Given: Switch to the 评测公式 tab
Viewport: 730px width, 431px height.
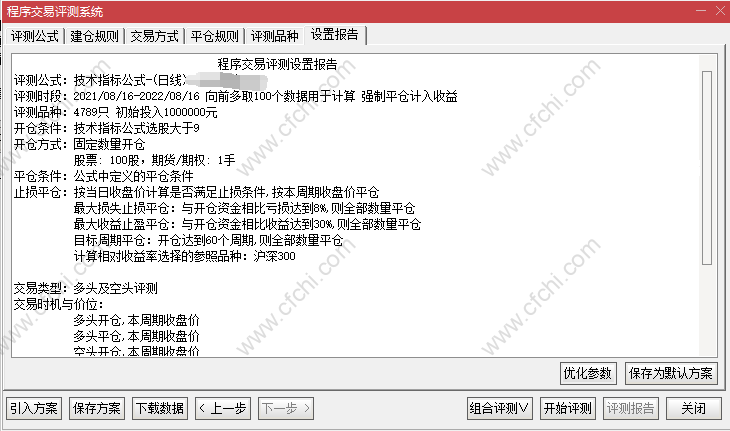Looking at the screenshot, I should tap(35, 36).
